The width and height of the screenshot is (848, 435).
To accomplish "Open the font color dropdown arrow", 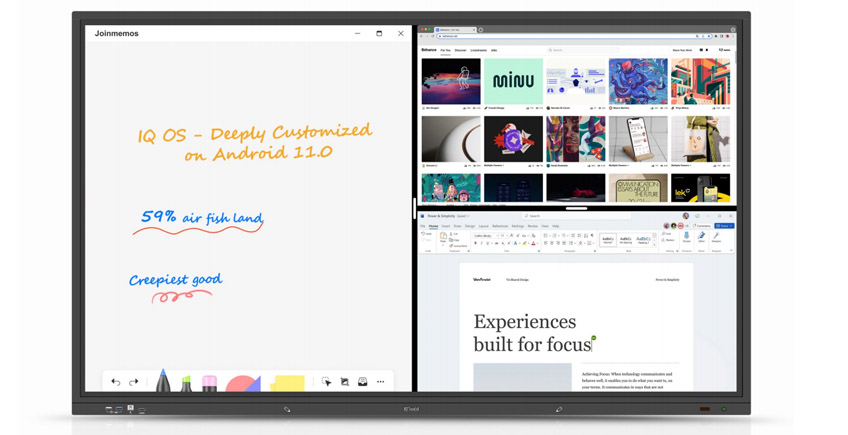I will 536,243.
